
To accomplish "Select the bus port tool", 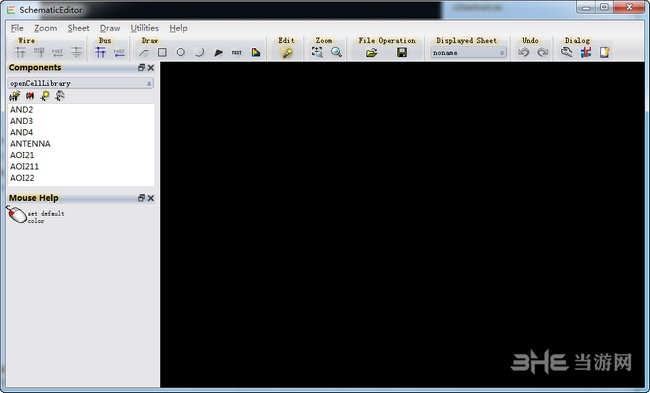I will [119, 52].
